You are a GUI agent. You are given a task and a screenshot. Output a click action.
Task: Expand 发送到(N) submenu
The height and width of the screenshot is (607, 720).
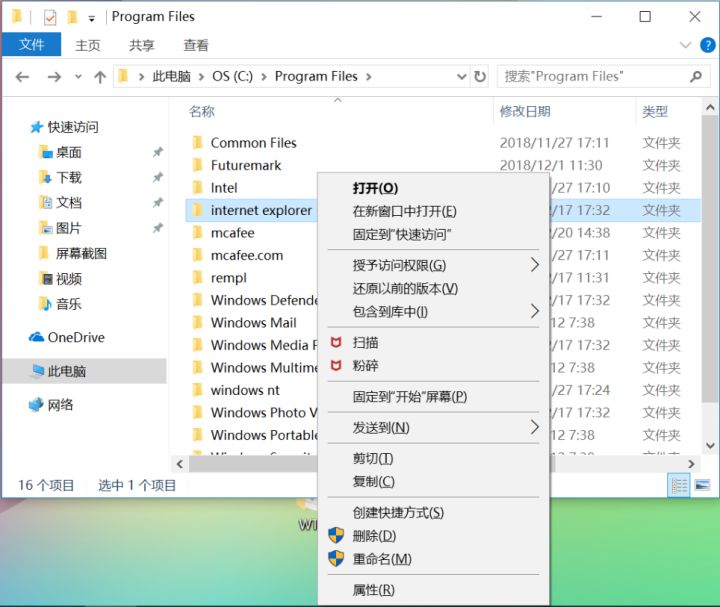click(x=433, y=428)
